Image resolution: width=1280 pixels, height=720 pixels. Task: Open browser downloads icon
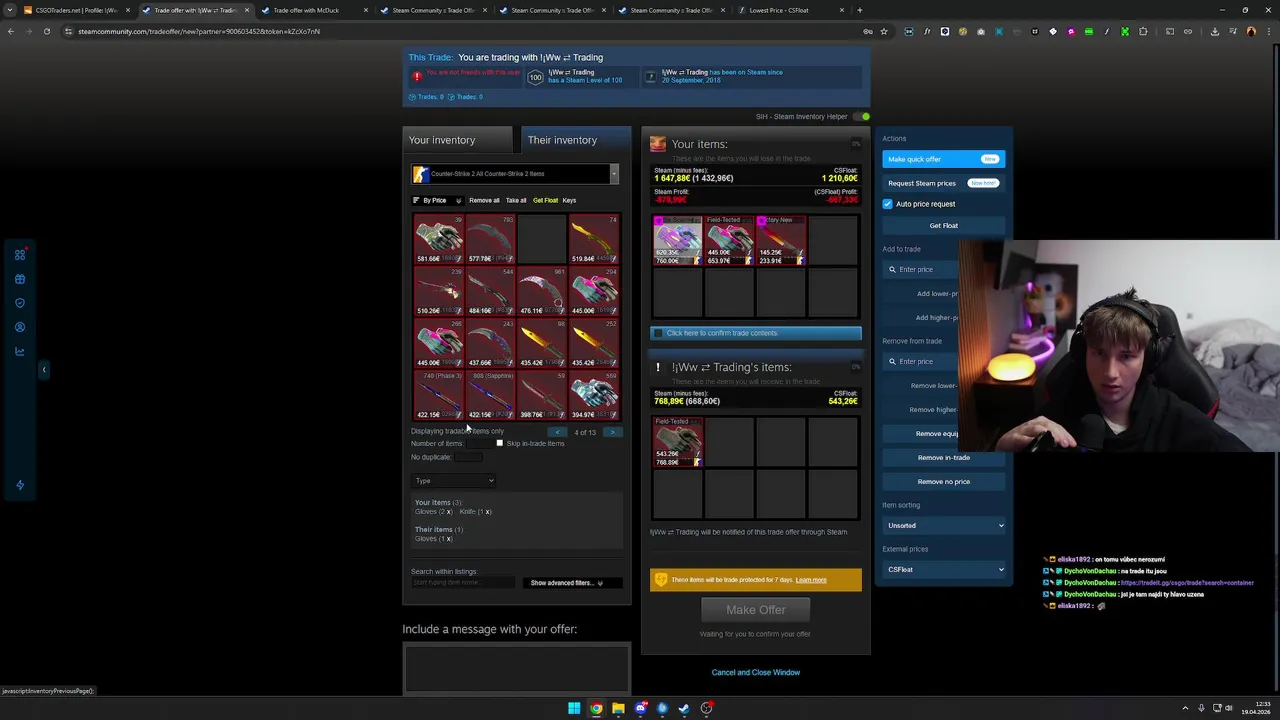pyautogui.click(x=1214, y=31)
